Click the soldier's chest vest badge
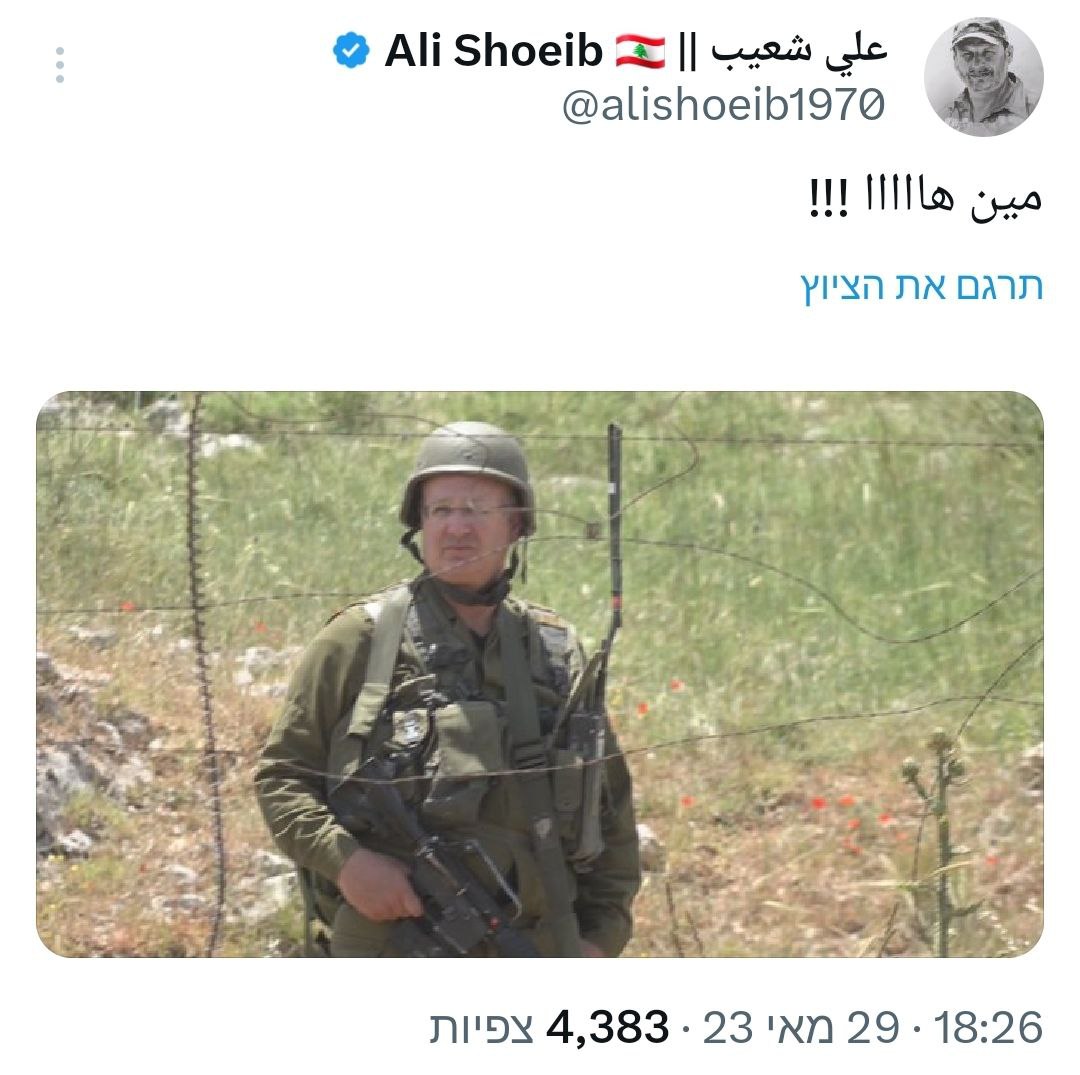The image size is (1080, 1075). pyautogui.click(x=411, y=727)
